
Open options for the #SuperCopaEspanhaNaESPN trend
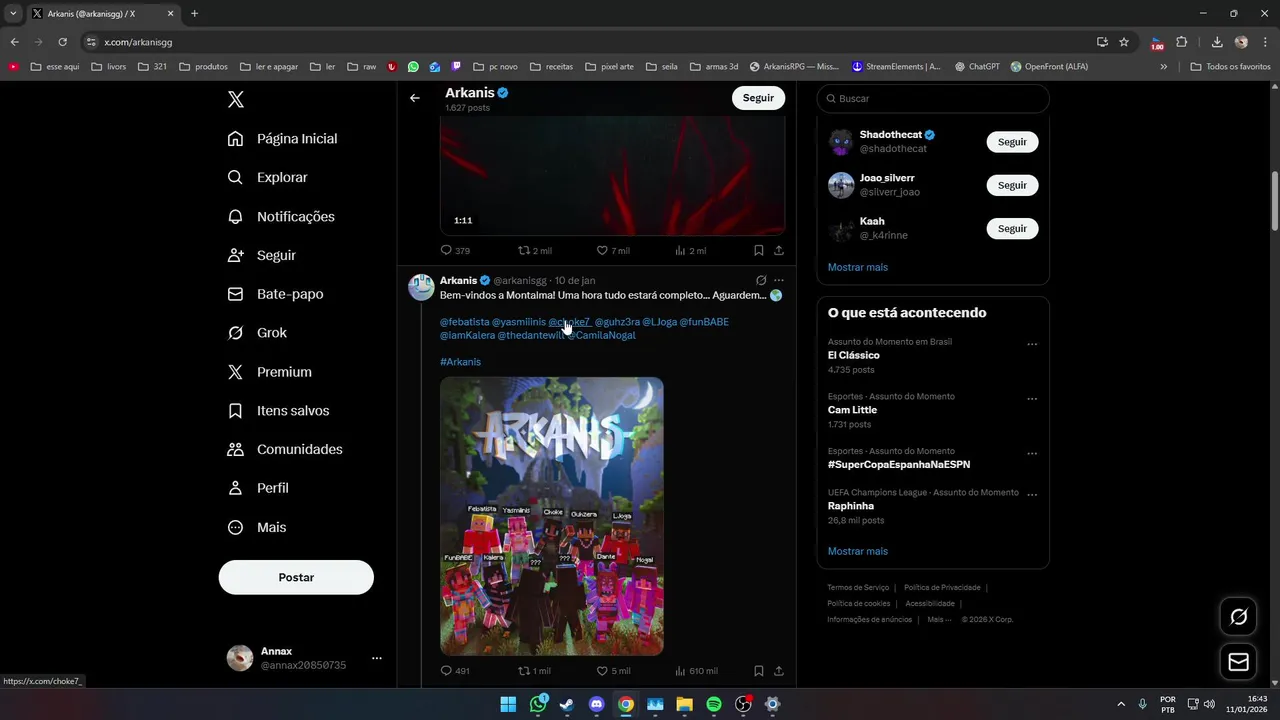(x=1032, y=453)
